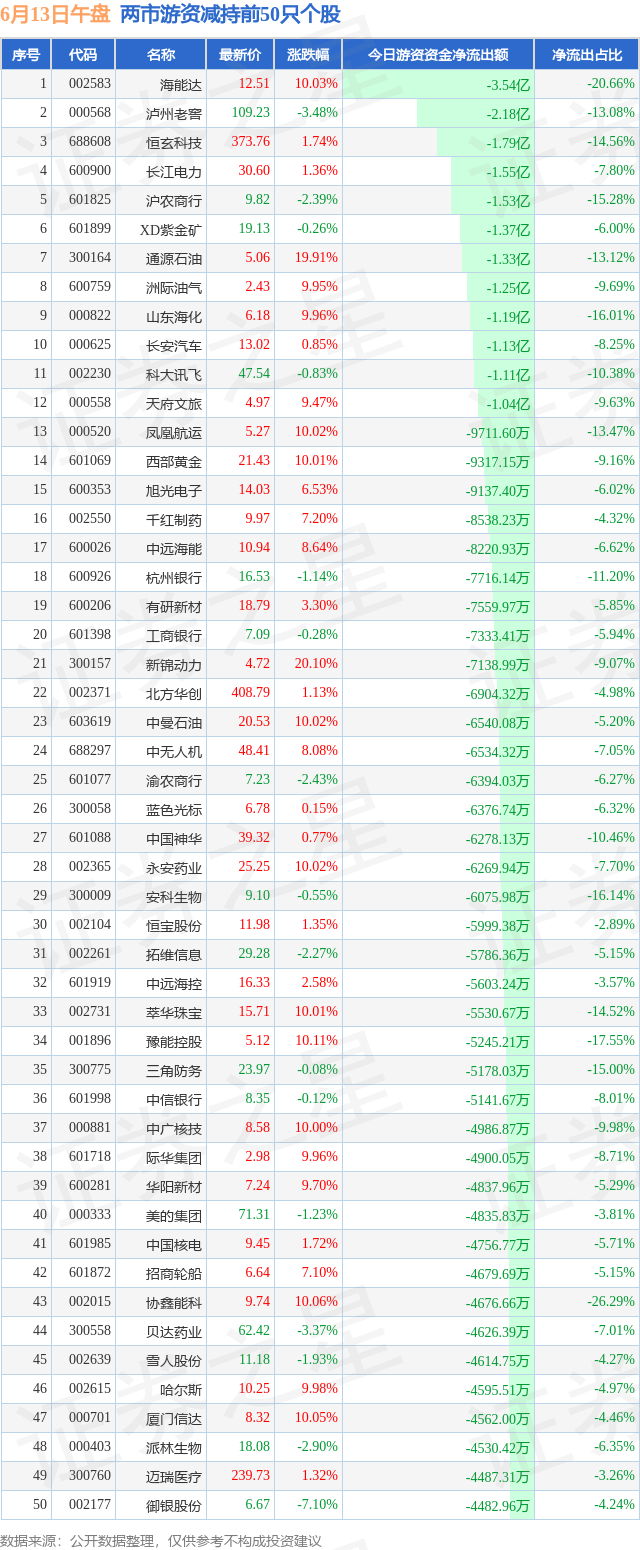The width and height of the screenshot is (640, 1550).
Task: Click 协鑫能科 outflow ratio -26.29%
Action: [x=610, y=1302]
